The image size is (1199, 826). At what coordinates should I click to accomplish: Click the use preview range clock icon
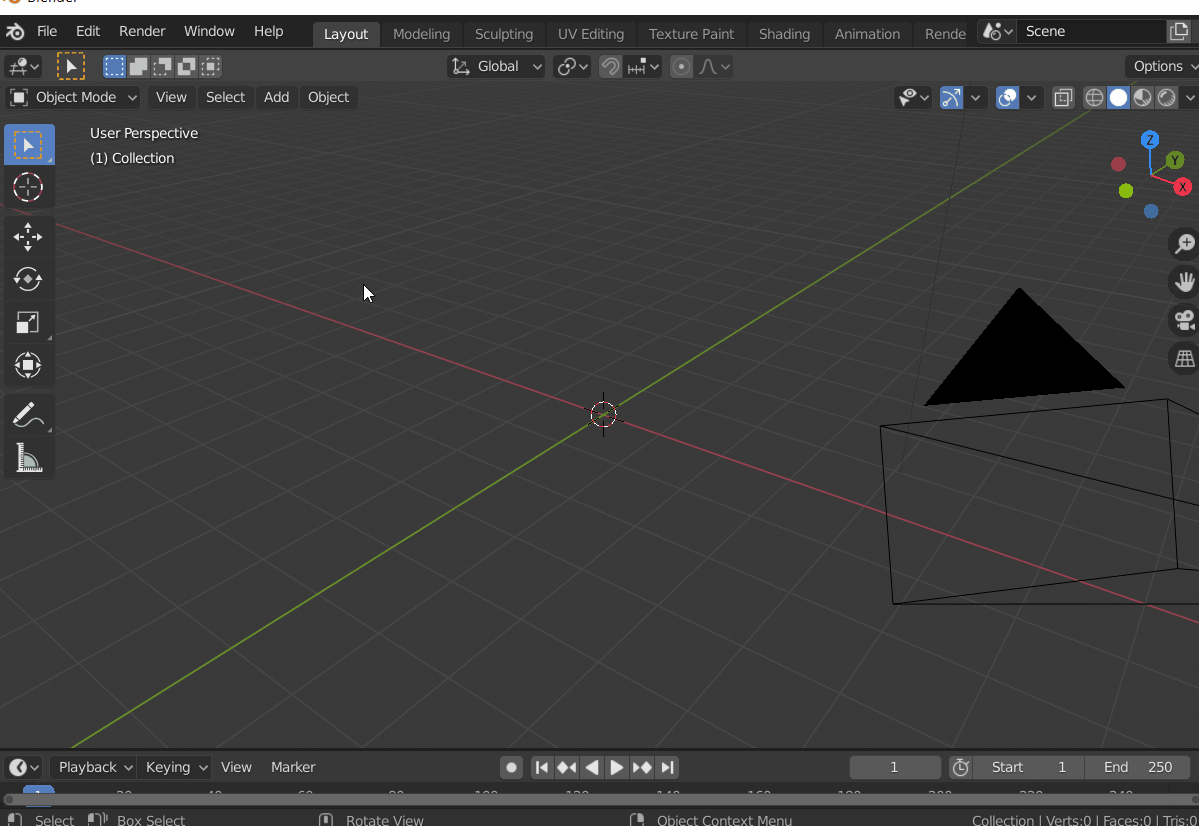click(x=961, y=767)
